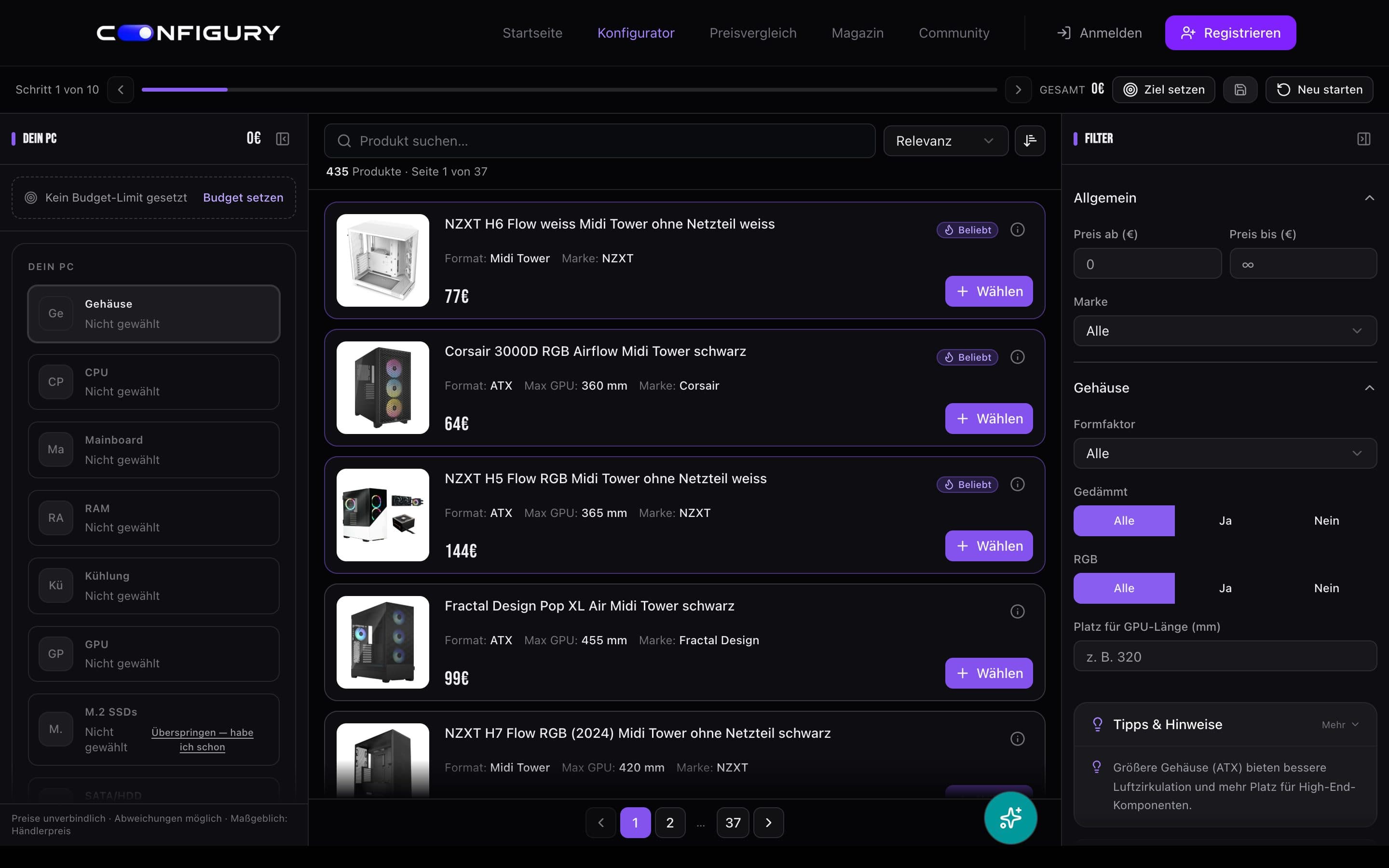Screen dimensions: 1389x868
Task: Collapse the Dein PC sidebar panel
Action: pyautogui.click(x=283, y=139)
